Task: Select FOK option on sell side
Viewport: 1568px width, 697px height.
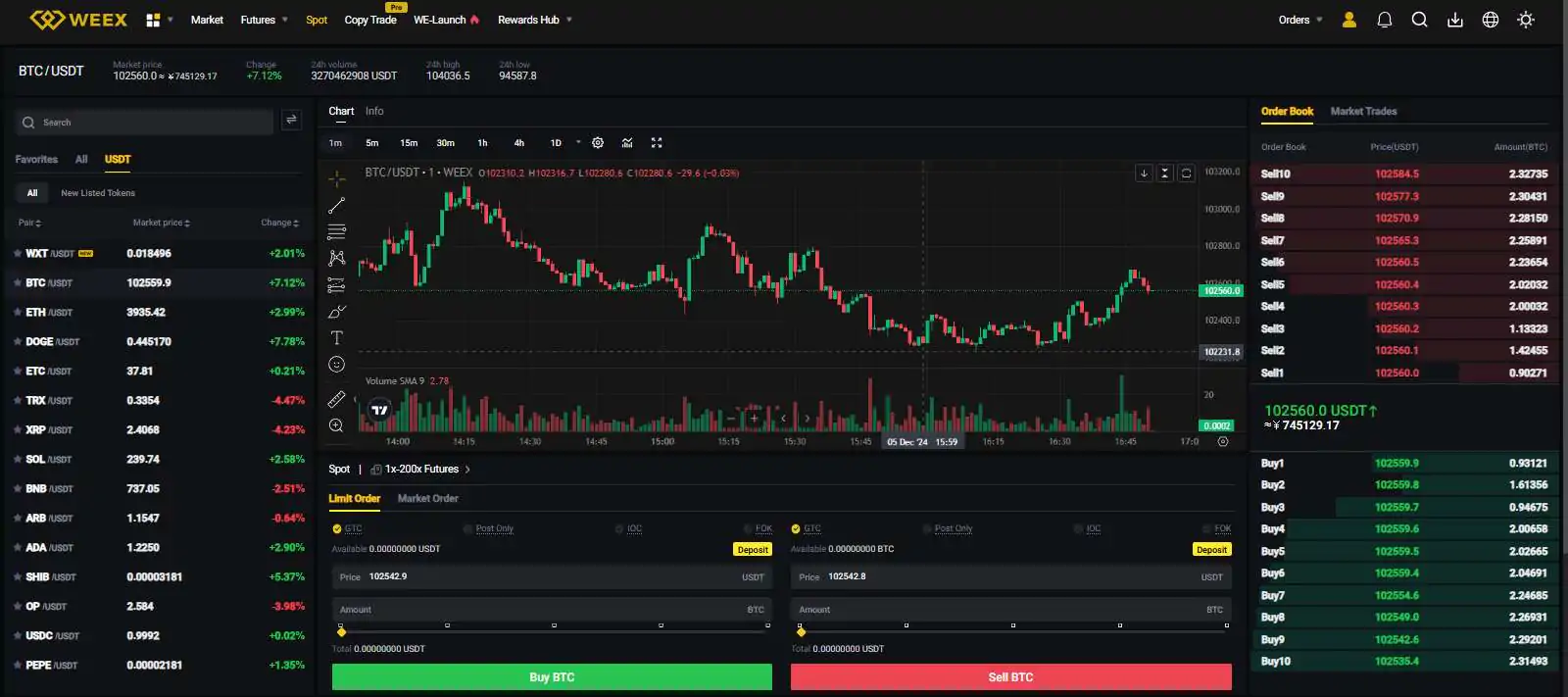Action: click(1216, 528)
